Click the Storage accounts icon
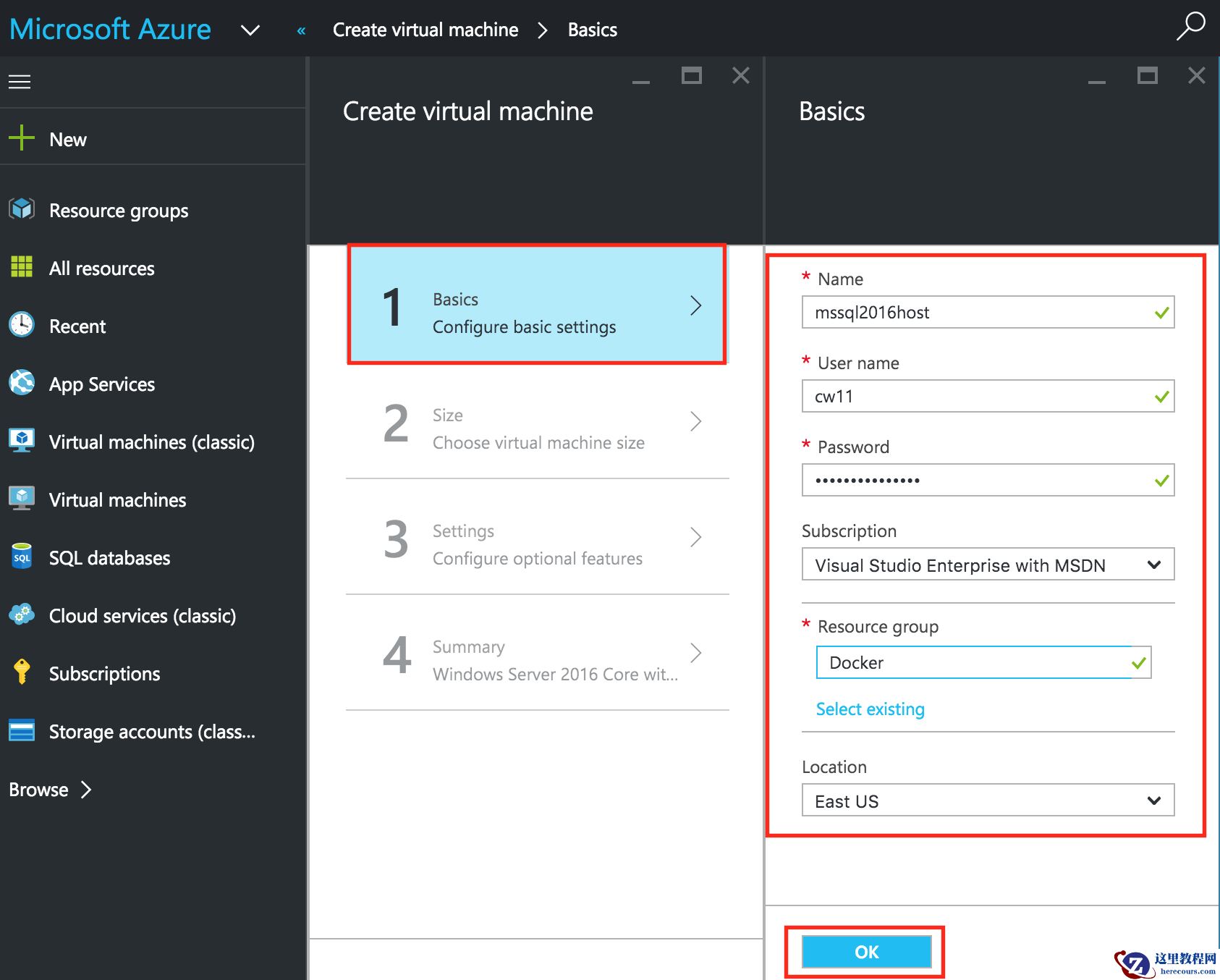 click(22, 730)
